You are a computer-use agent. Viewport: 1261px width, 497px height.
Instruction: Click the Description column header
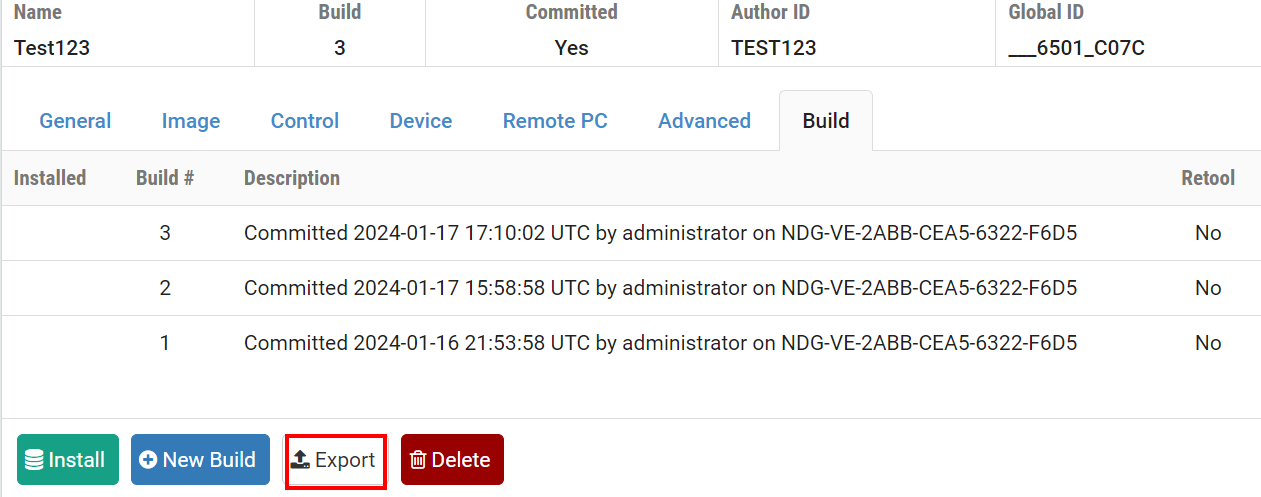[x=292, y=178]
